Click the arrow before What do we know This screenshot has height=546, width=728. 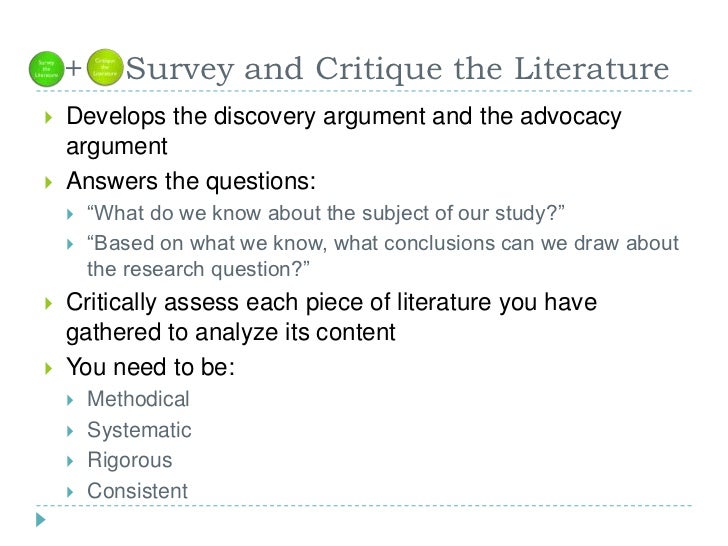tap(70, 214)
